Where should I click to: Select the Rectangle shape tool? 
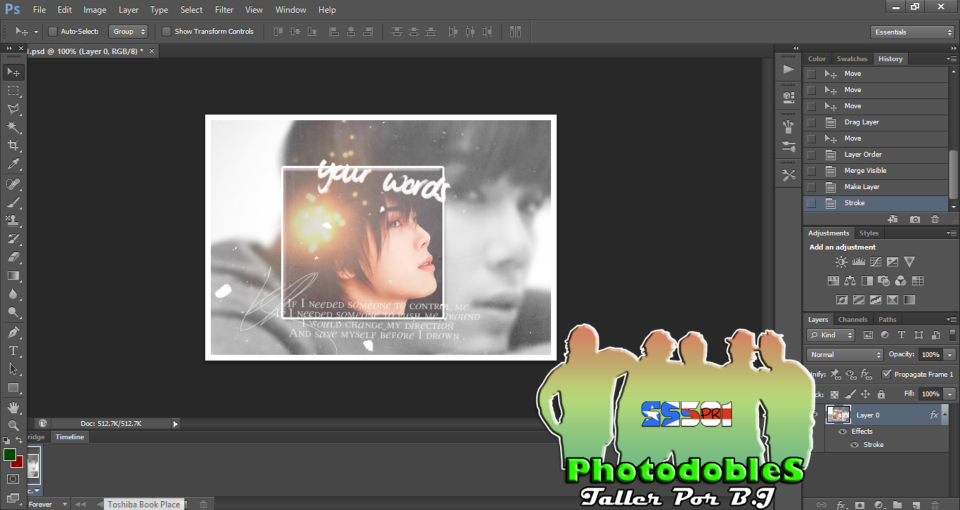pyautogui.click(x=13, y=388)
